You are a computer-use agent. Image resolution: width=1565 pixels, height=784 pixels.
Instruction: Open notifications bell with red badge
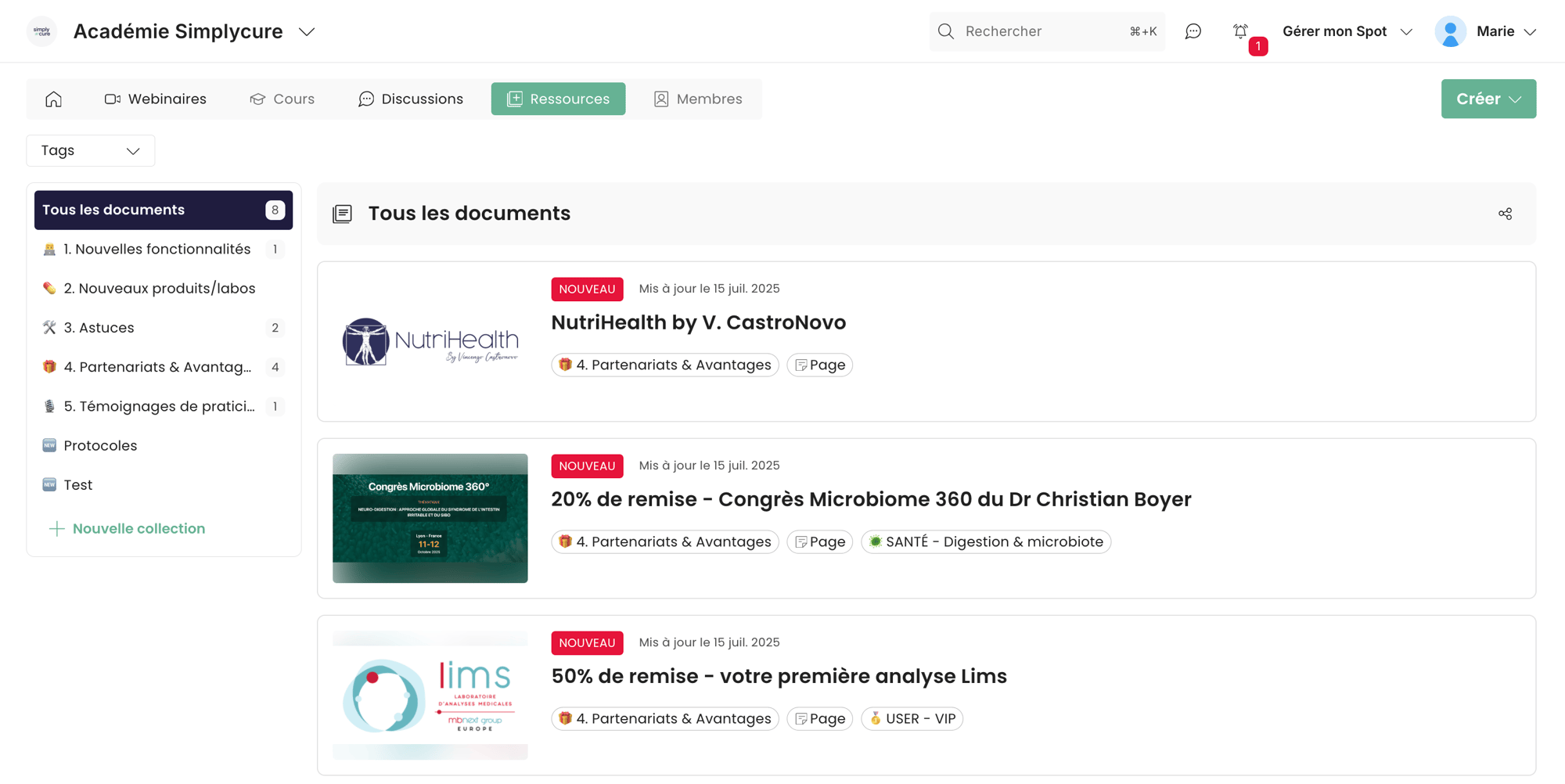1241,31
